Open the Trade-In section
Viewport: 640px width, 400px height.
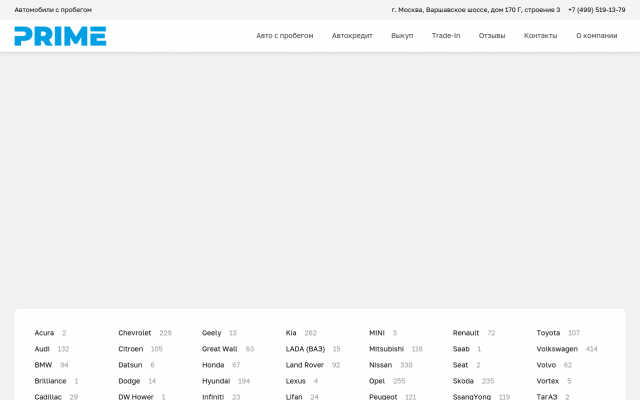[446, 36]
